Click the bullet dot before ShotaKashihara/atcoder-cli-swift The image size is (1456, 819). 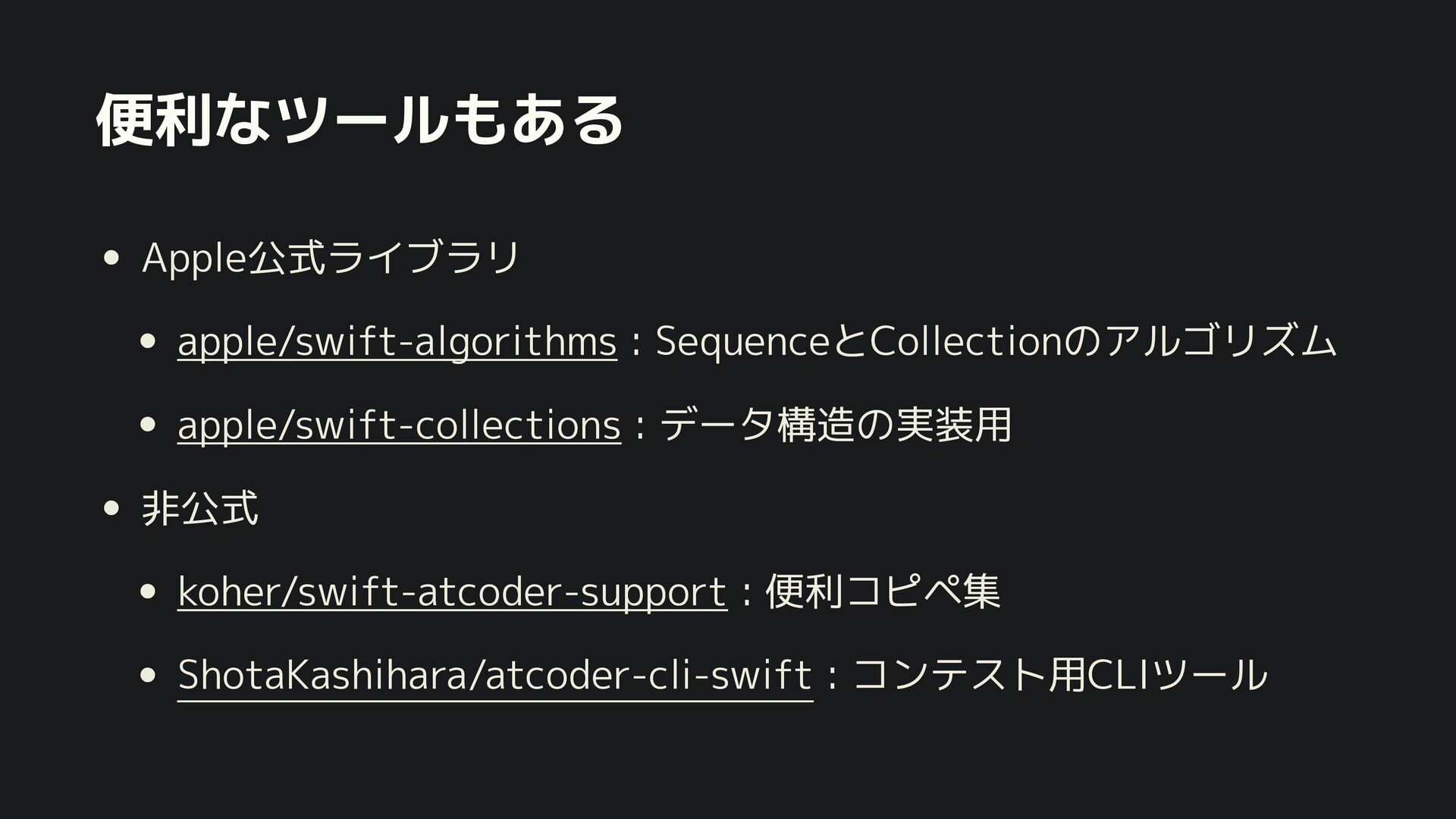point(148,676)
